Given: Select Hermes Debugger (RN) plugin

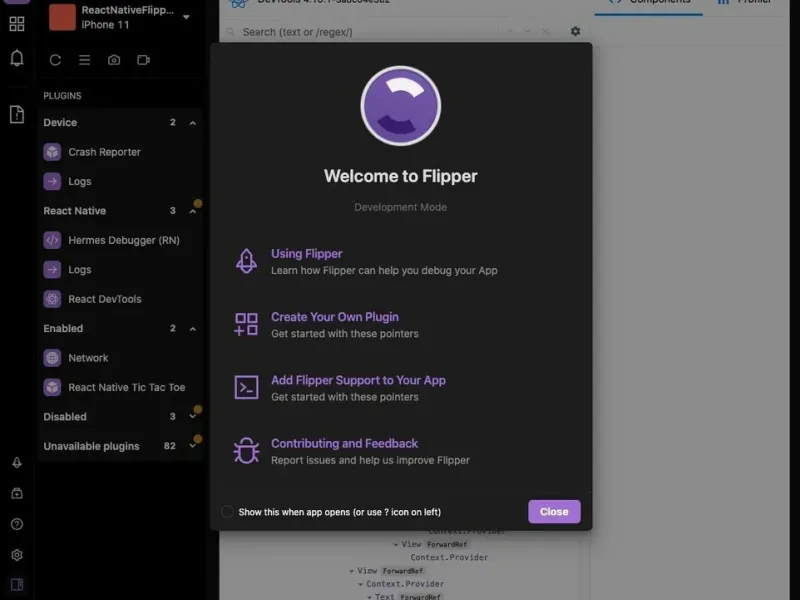Looking at the screenshot, I should point(121,240).
